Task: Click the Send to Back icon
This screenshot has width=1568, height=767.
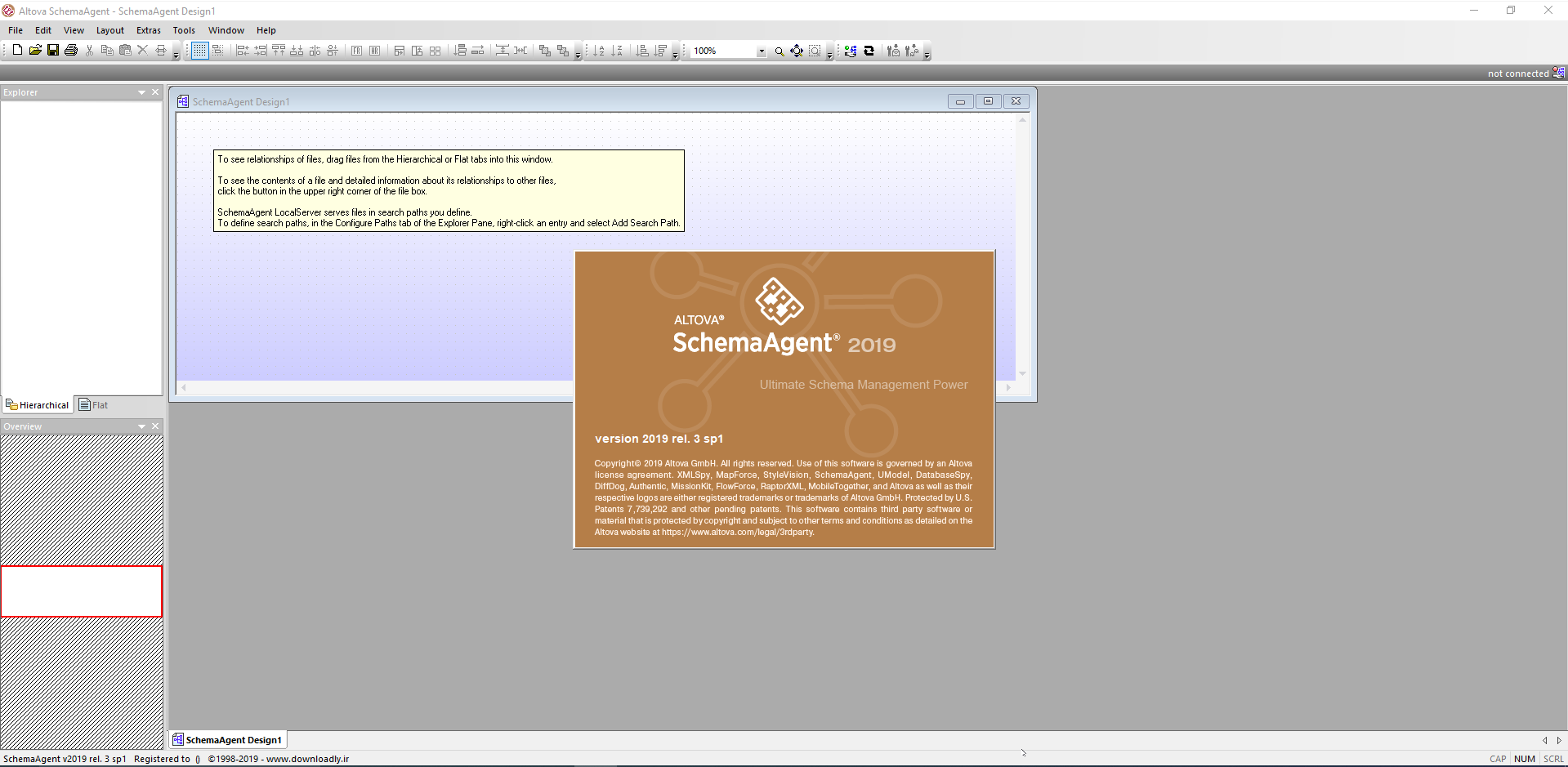Action: tap(563, 51)
